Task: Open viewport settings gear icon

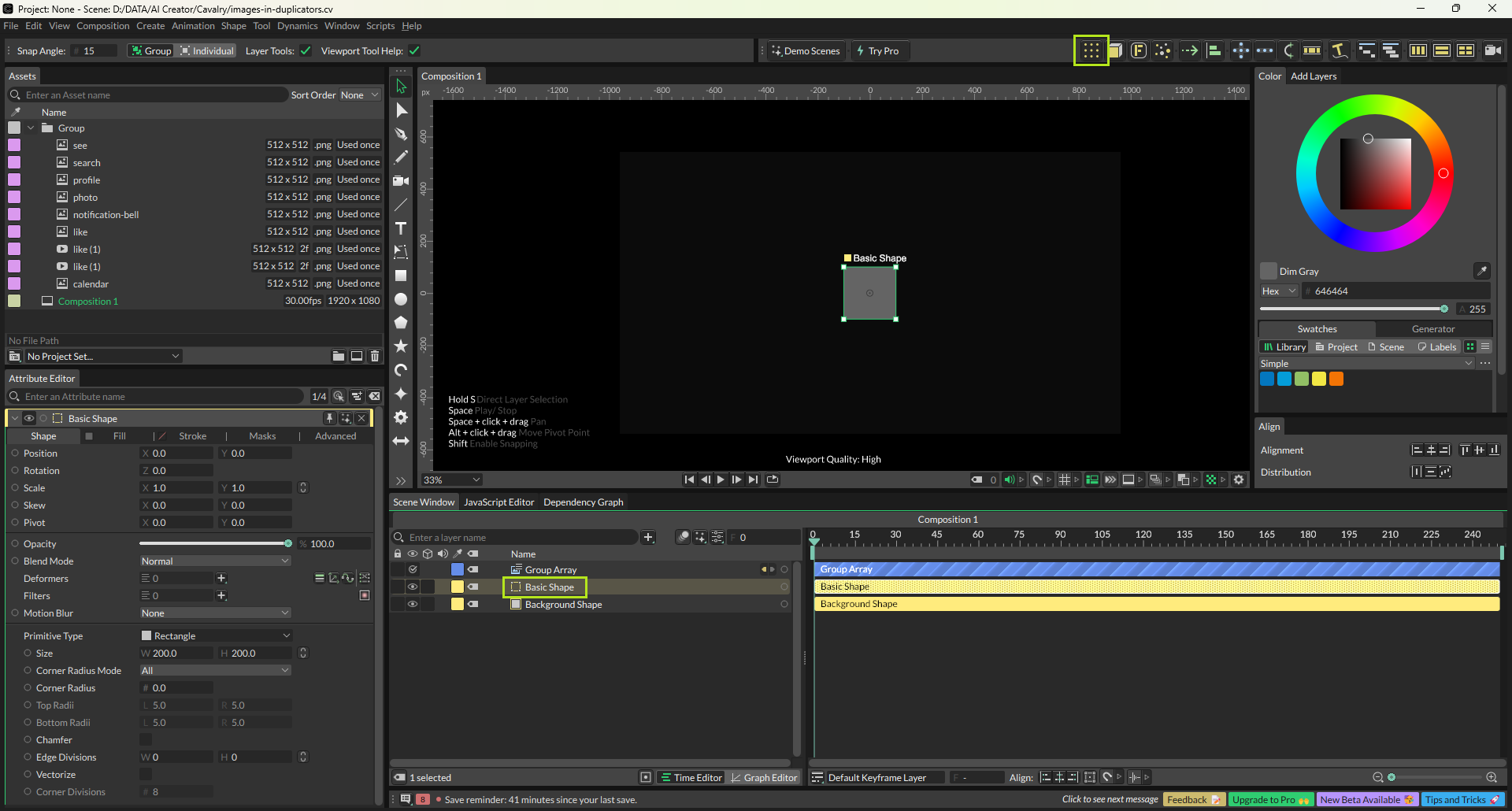Action: [1239, 480]
